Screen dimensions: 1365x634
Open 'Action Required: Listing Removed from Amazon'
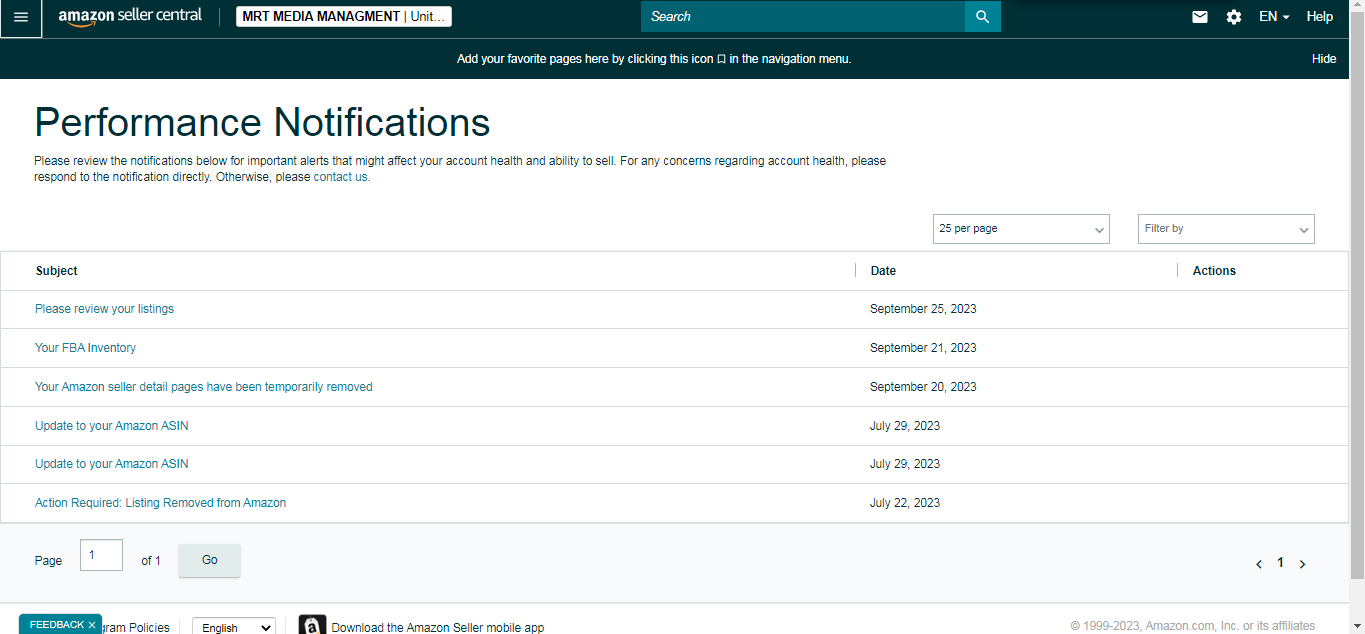pos(160,503)
